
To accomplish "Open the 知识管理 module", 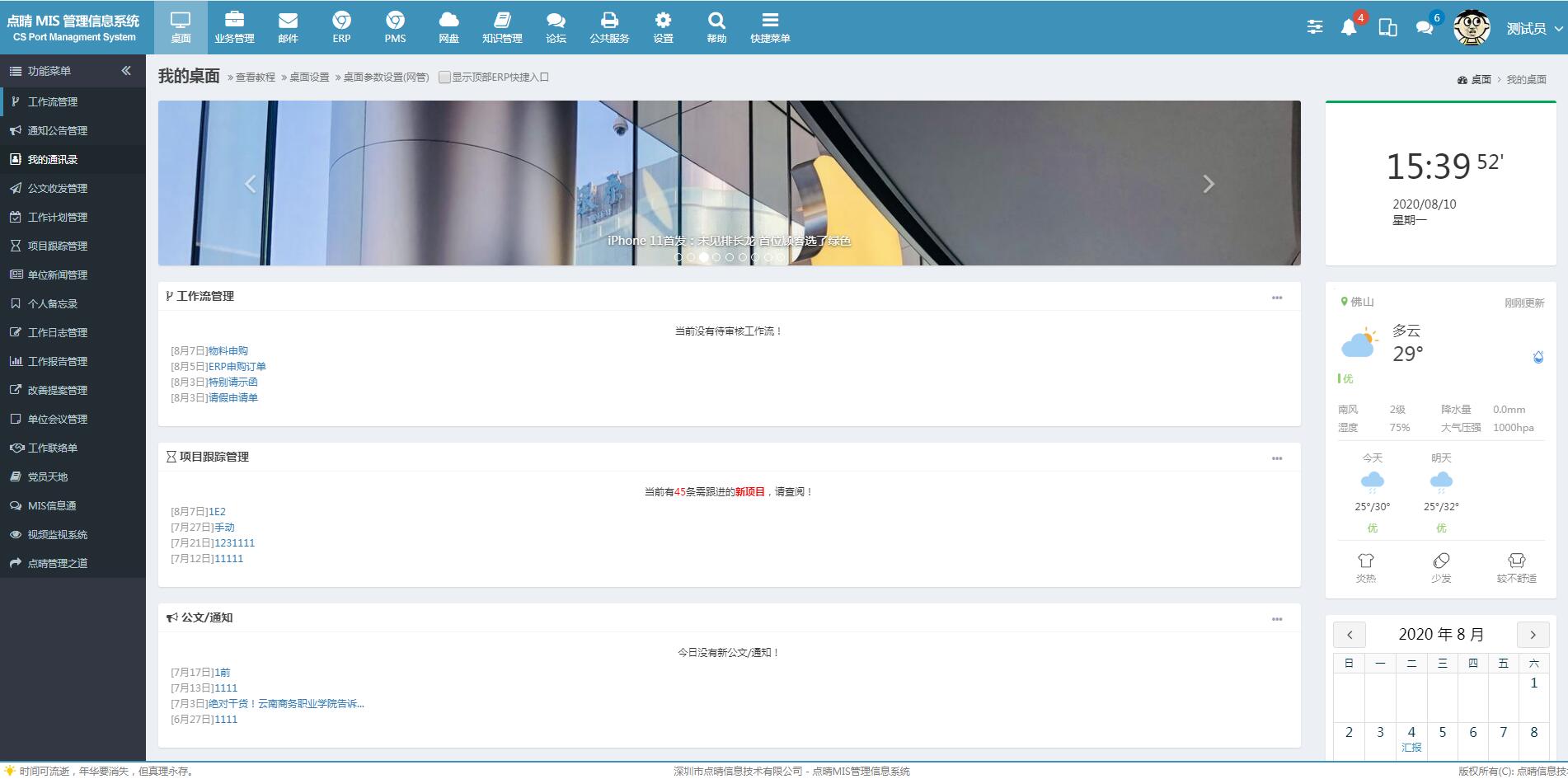I will tap(502, 25).
